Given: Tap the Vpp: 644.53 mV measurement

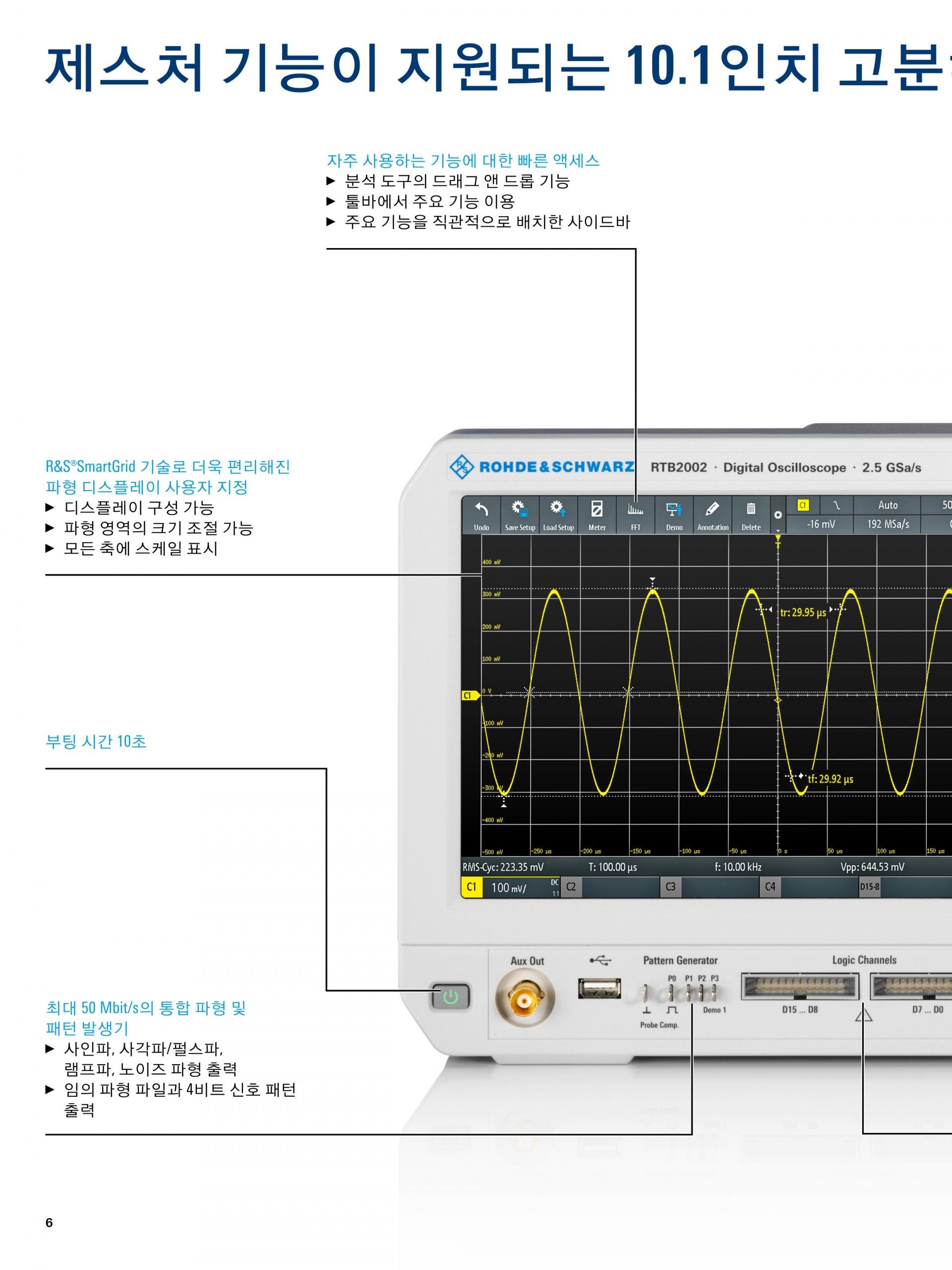Looking at the screenshot, I should point(872,867).
